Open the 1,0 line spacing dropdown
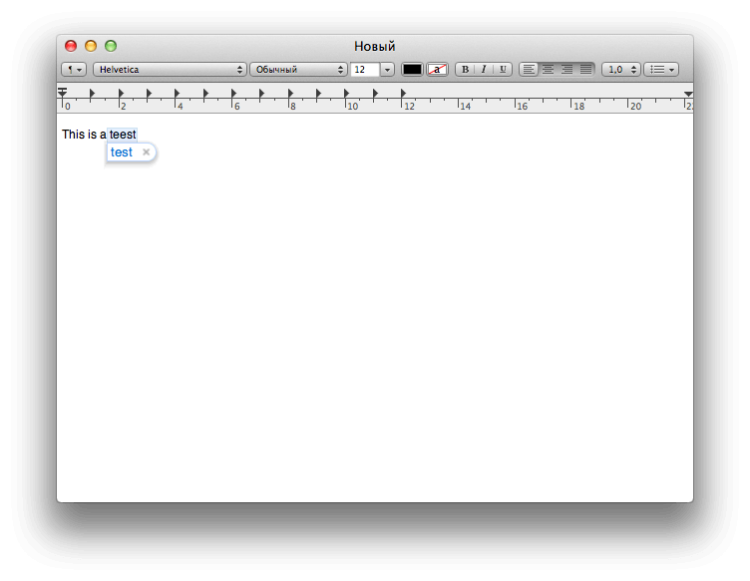The height and width of the screenshot is (581, 750). pos(621,70)
